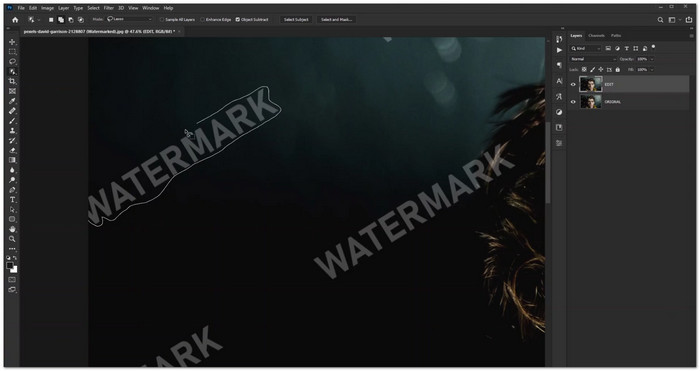Screen dimensions: 700x371
Task: Select the Horizontal Type tool
Action: pos(12,200)
